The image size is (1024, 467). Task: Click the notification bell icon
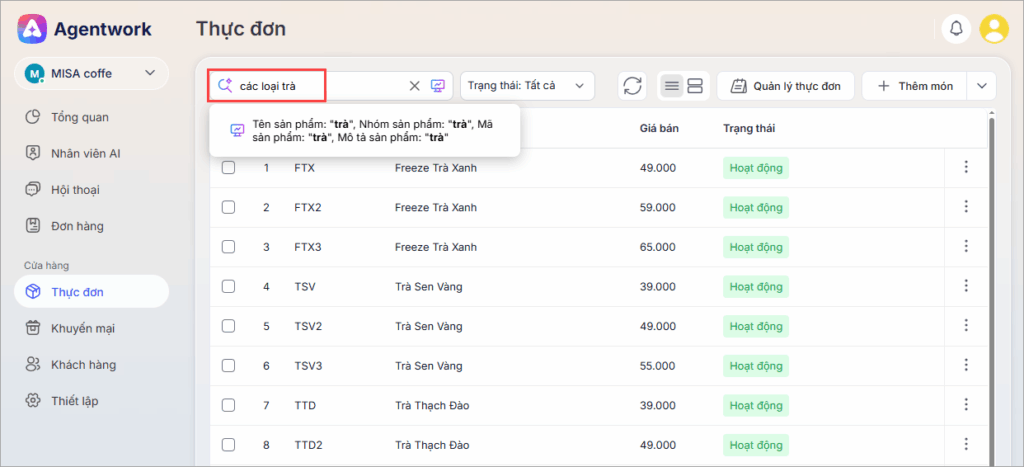point(957,29)
